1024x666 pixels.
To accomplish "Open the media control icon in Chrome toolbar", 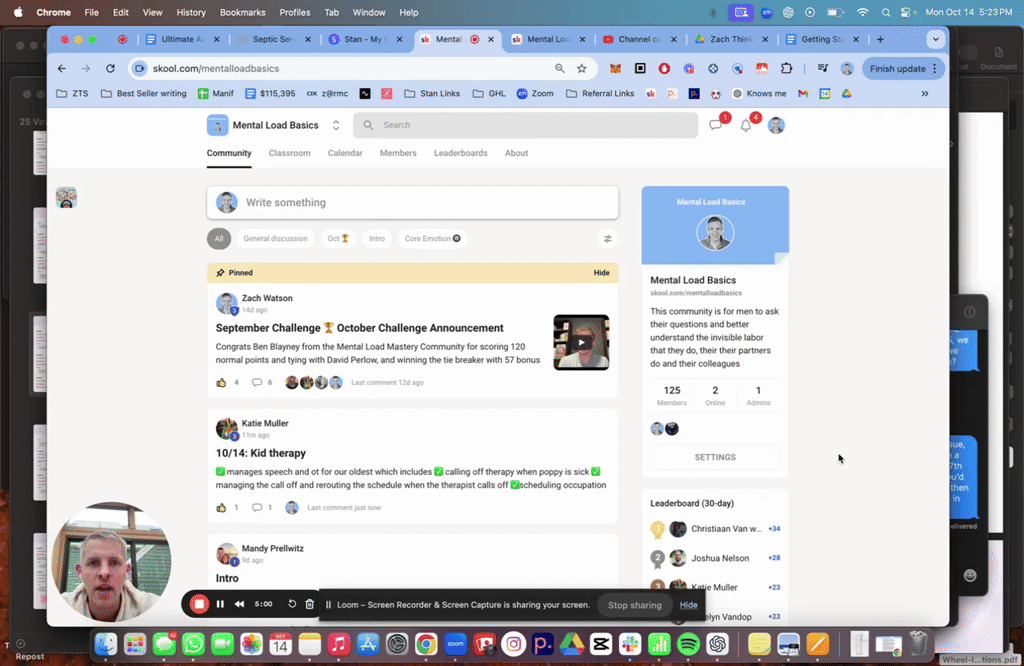I will [x=823, y=69].
